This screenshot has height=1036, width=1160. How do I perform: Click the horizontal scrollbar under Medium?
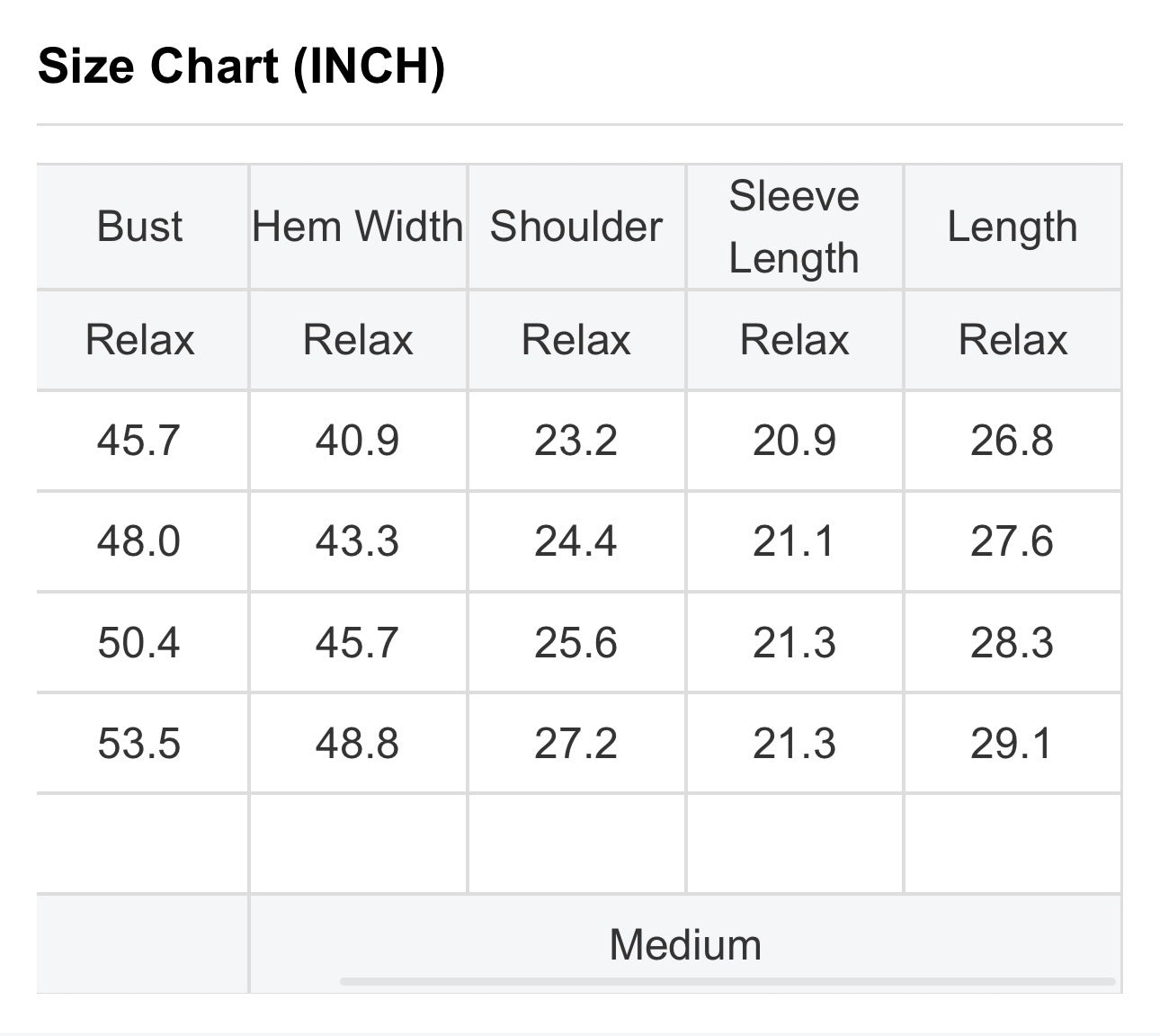click(727, 981)
